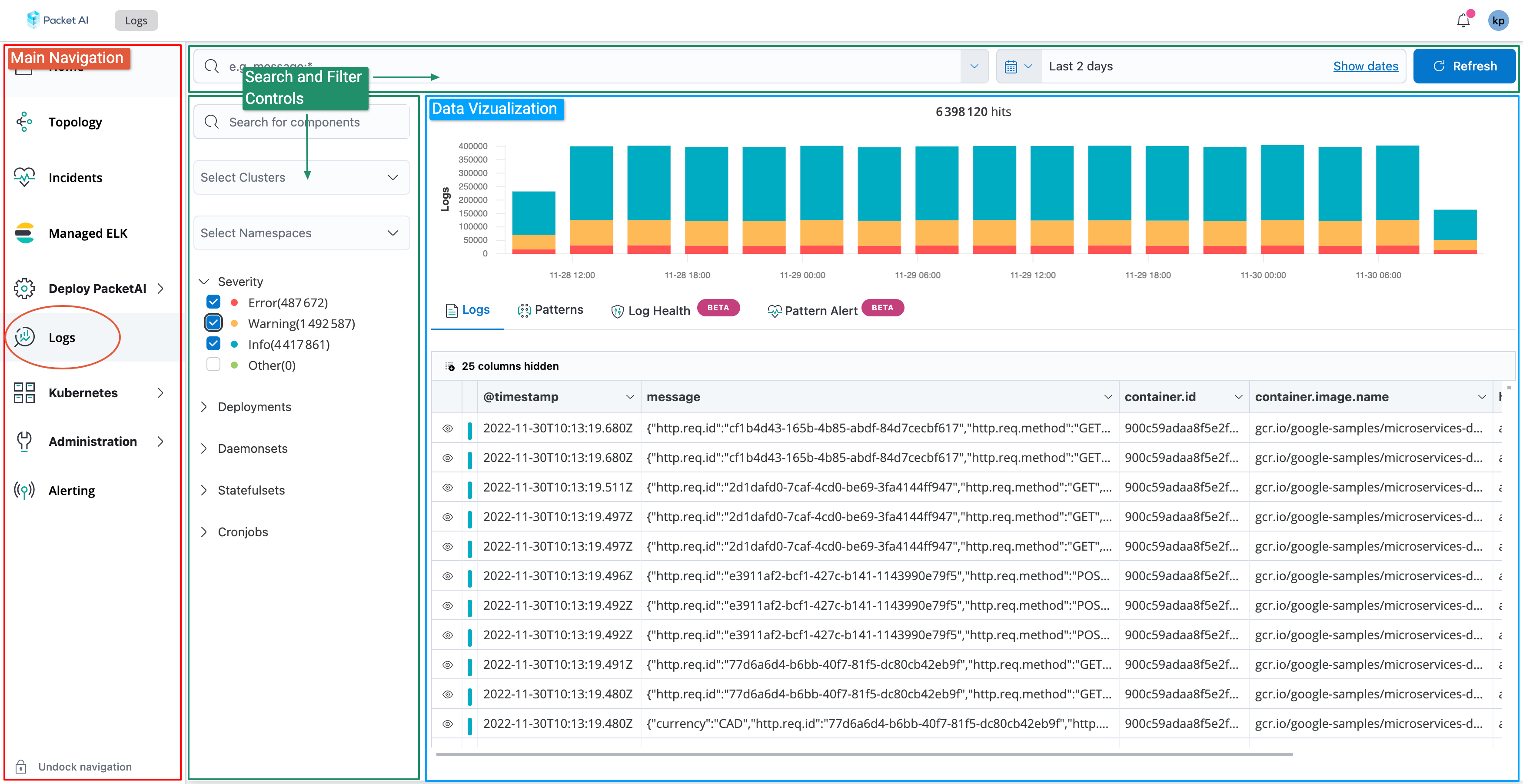Image resolution: width=1523 pixels, height=784 pixels.
Task: Click the hidden columns list icon
Action: point(449,366)
